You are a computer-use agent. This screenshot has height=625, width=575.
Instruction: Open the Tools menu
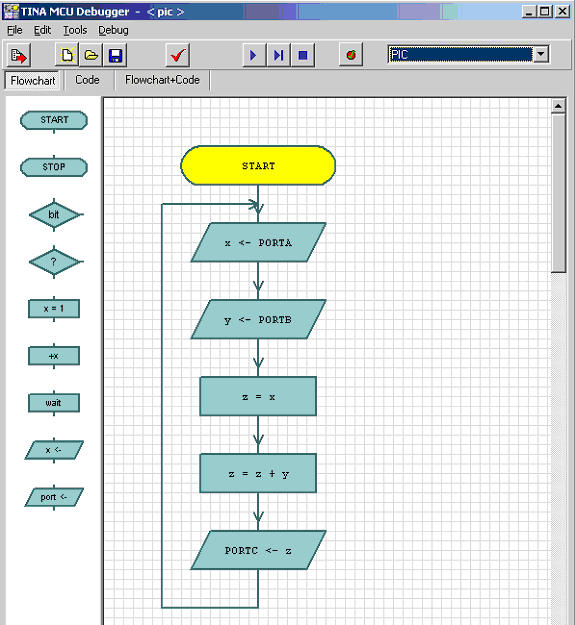[x=75, y=30]
